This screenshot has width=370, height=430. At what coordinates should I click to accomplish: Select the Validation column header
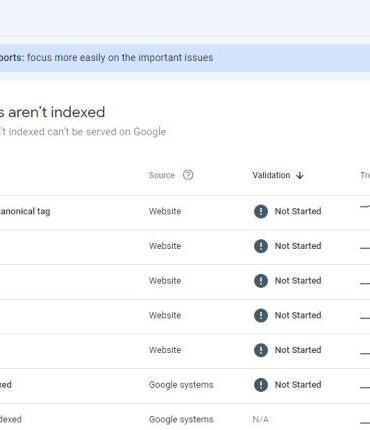pyautogui.click(x=271, y=175)
